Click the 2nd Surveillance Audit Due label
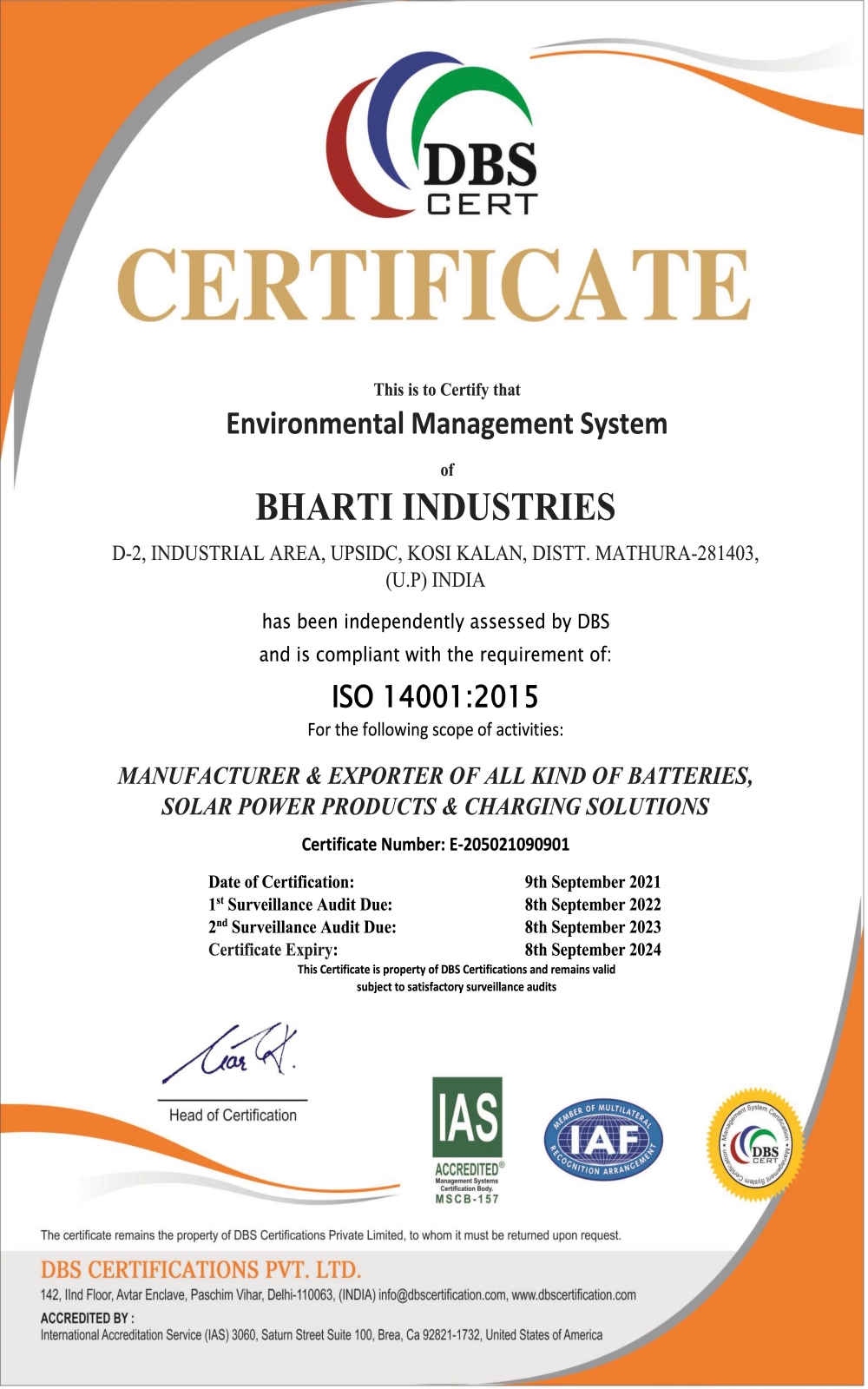Viewport: 868px width, 1389px height. click(x=302, y=926)
